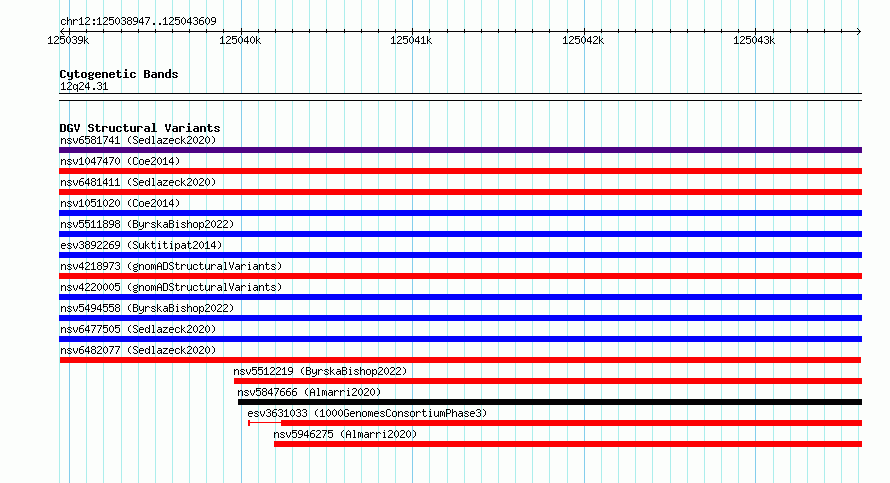
Task: Open nsv6482077 (Sedlazeck2020) label
Action: (x=138, y=350)
